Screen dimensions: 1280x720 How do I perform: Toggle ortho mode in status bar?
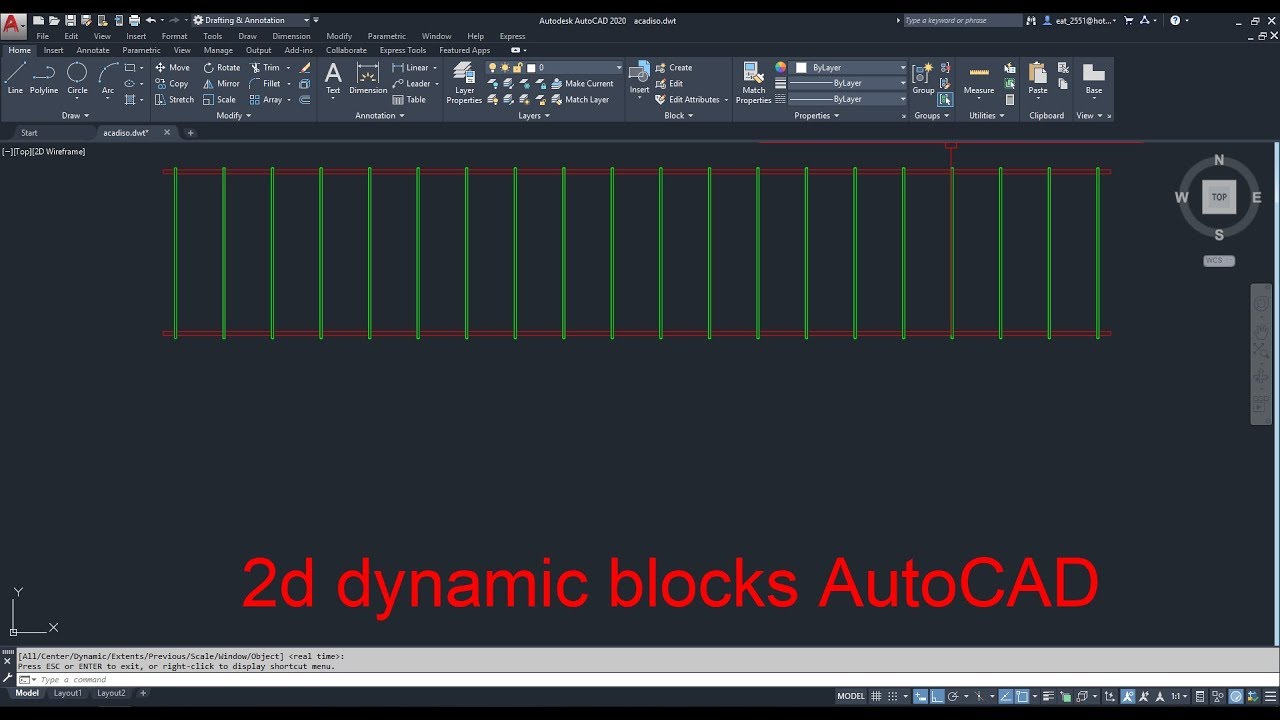point(937,696)
